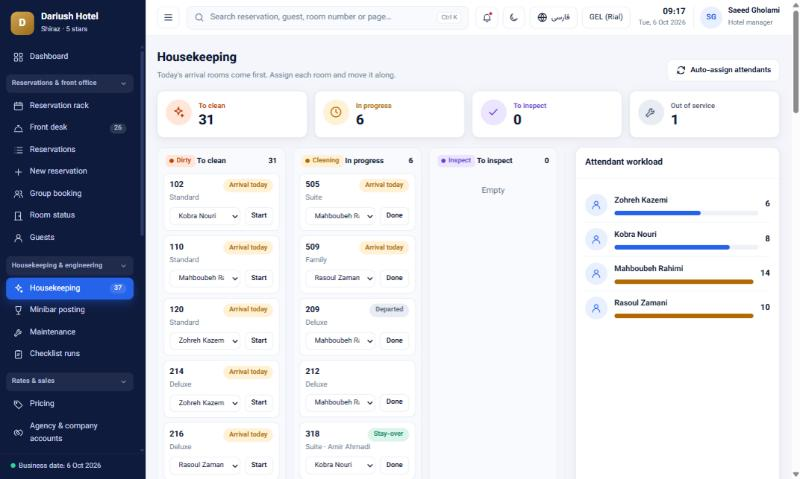Open Room status page
The width and height of the screenshot is (800, 479).
70,215
